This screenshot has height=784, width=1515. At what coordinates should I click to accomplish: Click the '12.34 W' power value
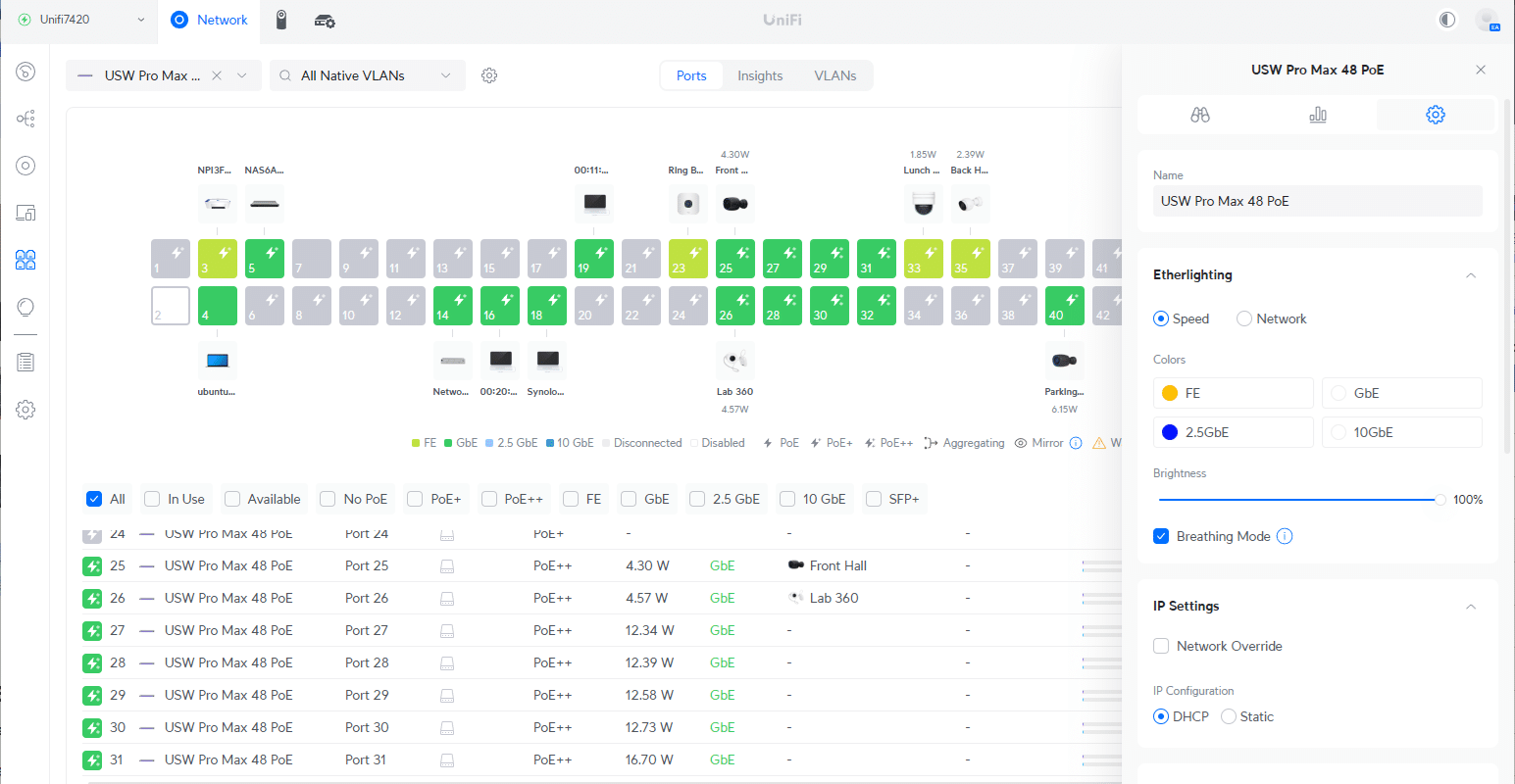(x=649, y=630)
